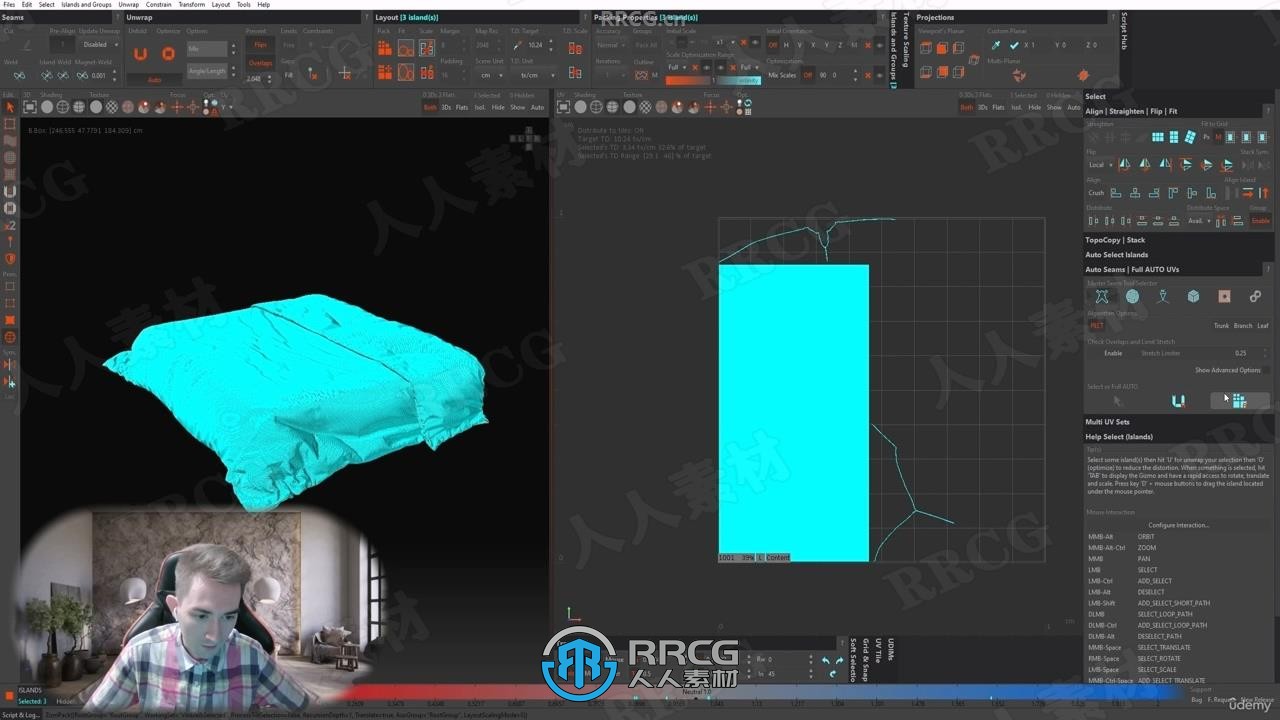Image resolution: width=1280 pixels, height=720 pixels.
Task: Click the Unfold U icon in Unwrap panel
Action: coord(140,54)
